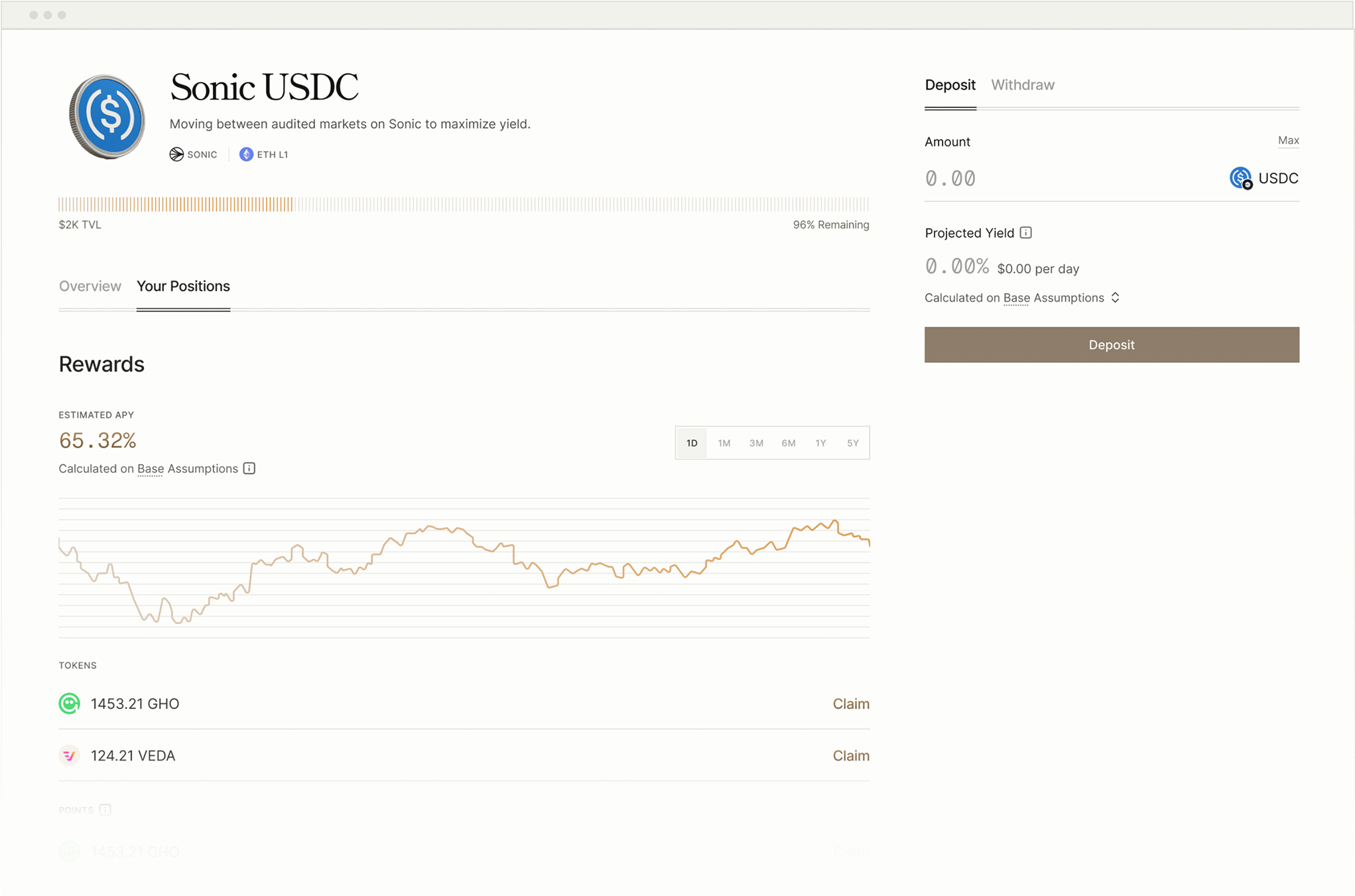Click the TVL capacity progress bar
This screenshot has width=1355, height=896.
point(464,204)
